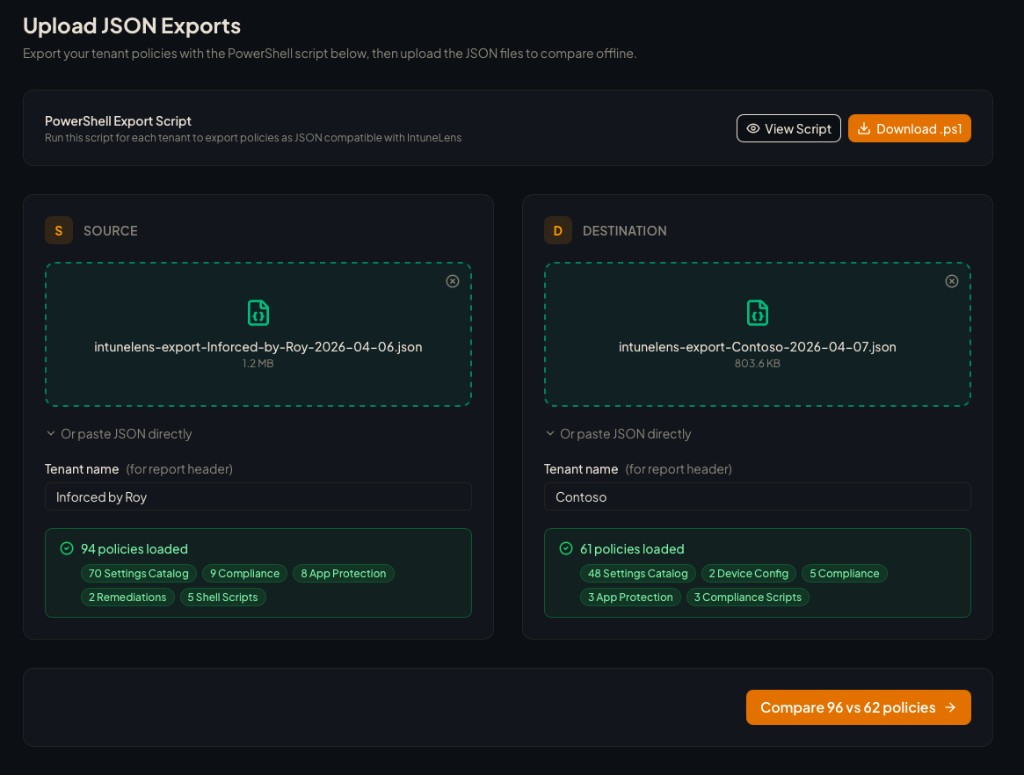Expand Or paste JSON directly under DESTINATION

[617, 434]
